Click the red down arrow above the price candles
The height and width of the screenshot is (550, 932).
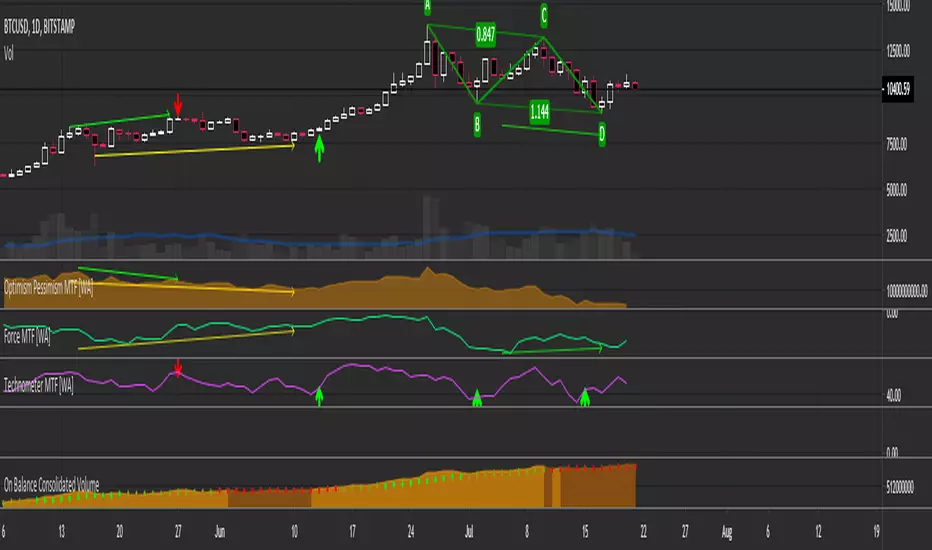pyautogui.click(x=178, y=105)
